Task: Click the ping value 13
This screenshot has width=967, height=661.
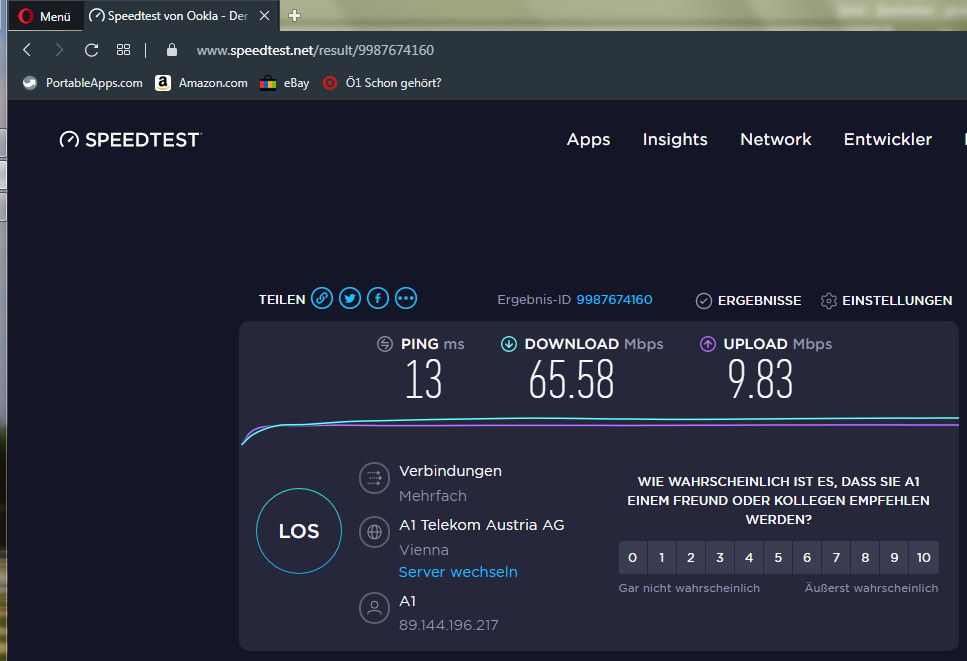Action: pyautogui.click(x=424, y=379)
